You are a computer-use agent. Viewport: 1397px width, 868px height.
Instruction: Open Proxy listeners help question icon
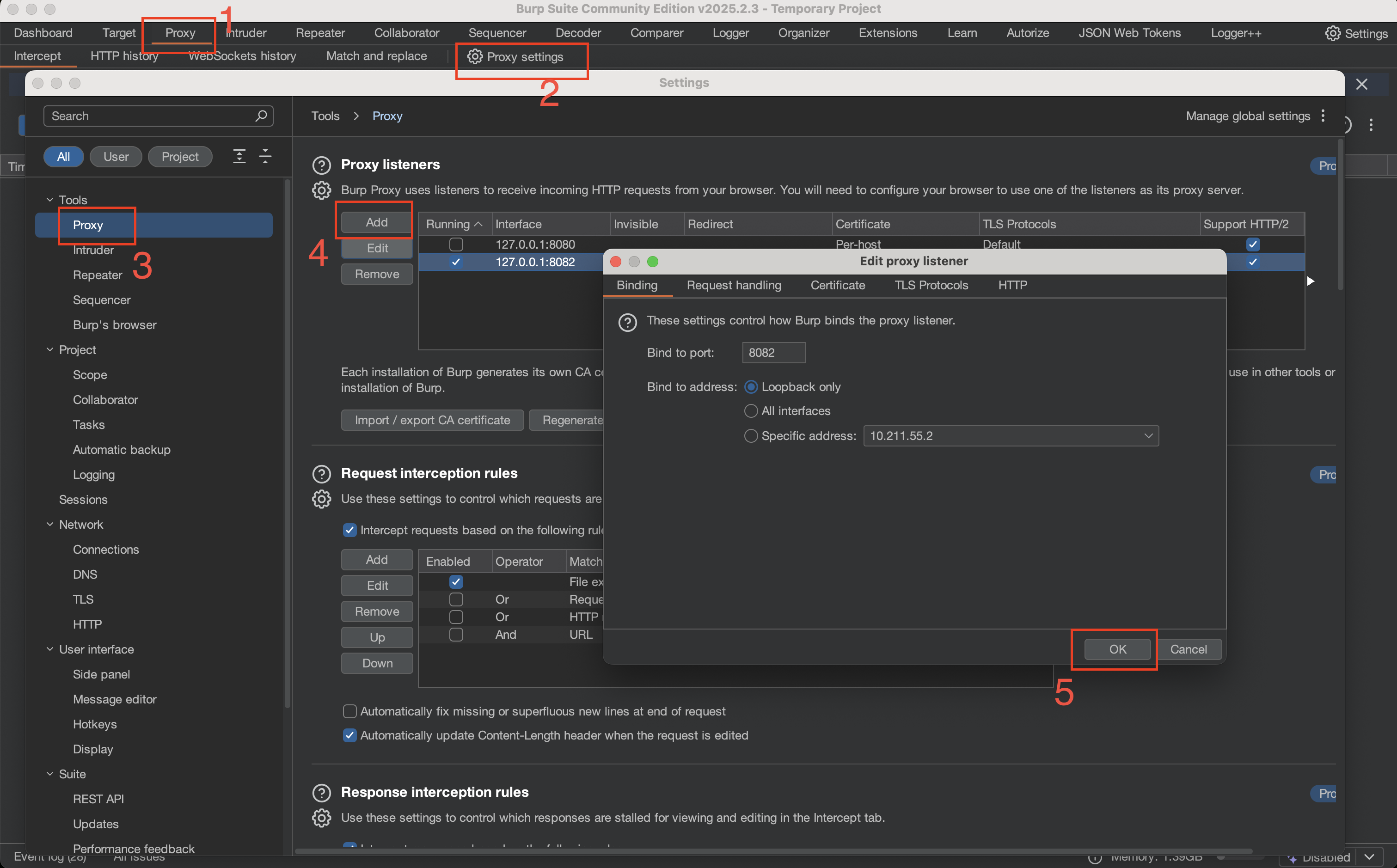[322, 165]
